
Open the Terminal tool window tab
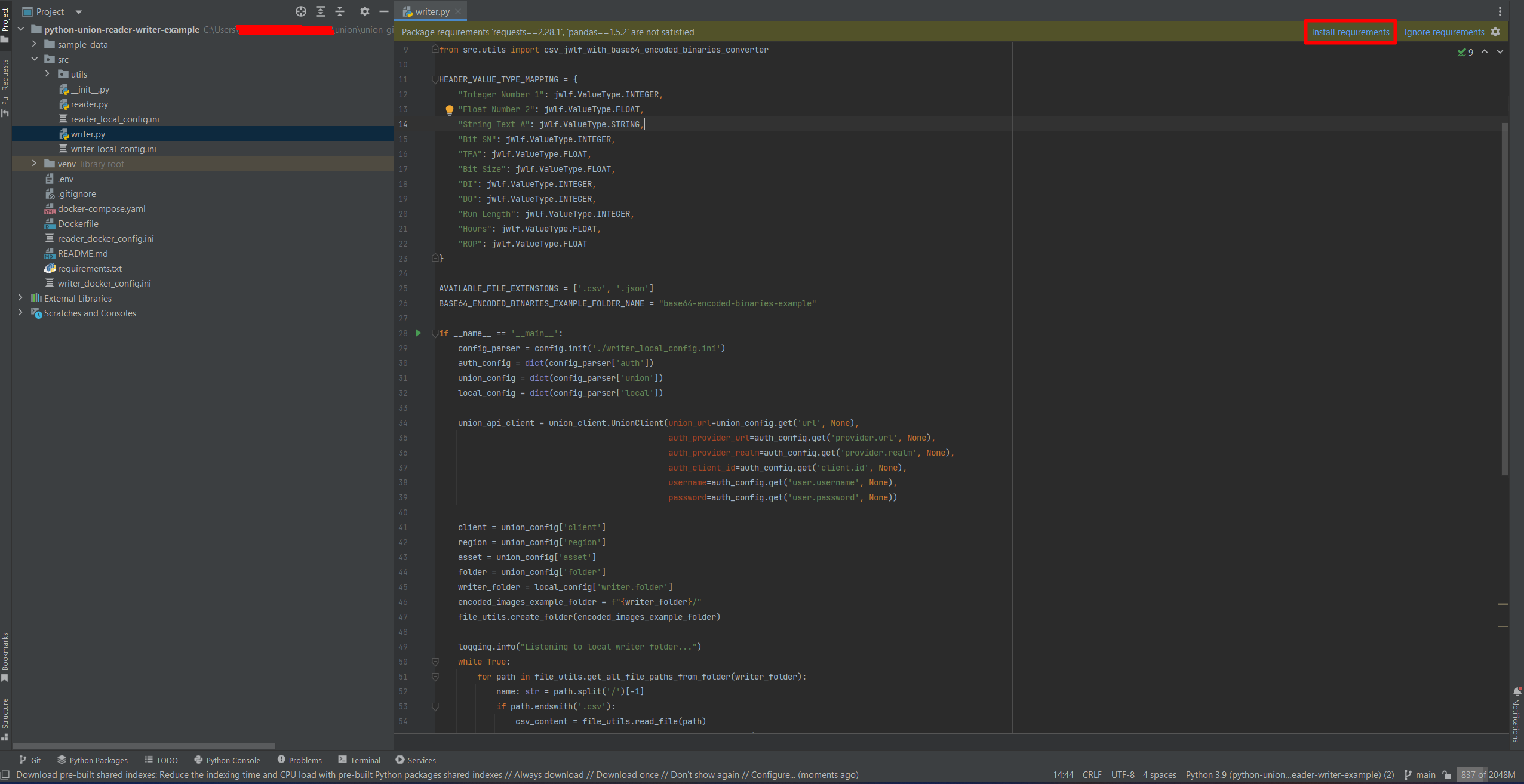359,760
